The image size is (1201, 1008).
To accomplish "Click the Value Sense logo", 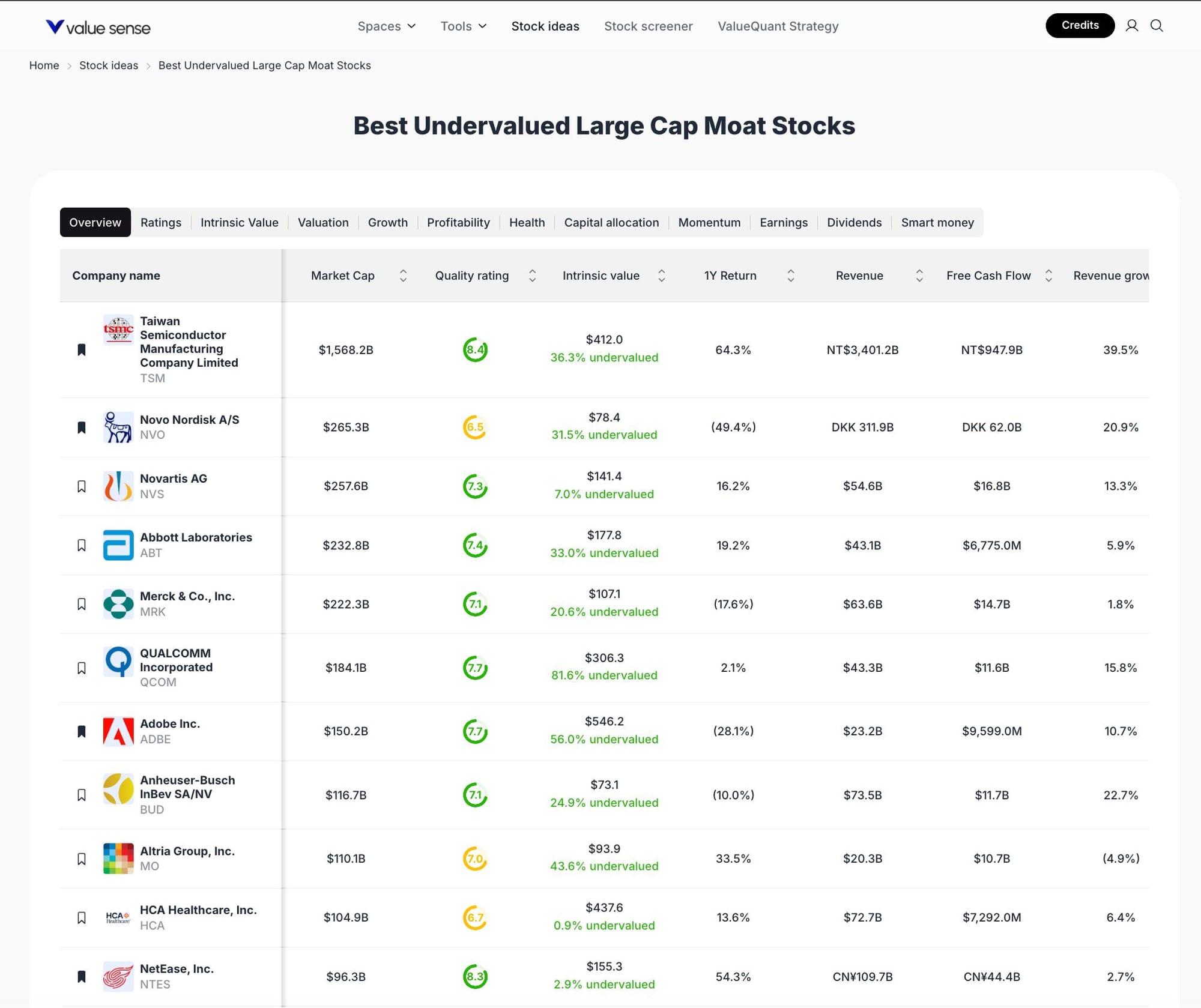I will (98, 27).
